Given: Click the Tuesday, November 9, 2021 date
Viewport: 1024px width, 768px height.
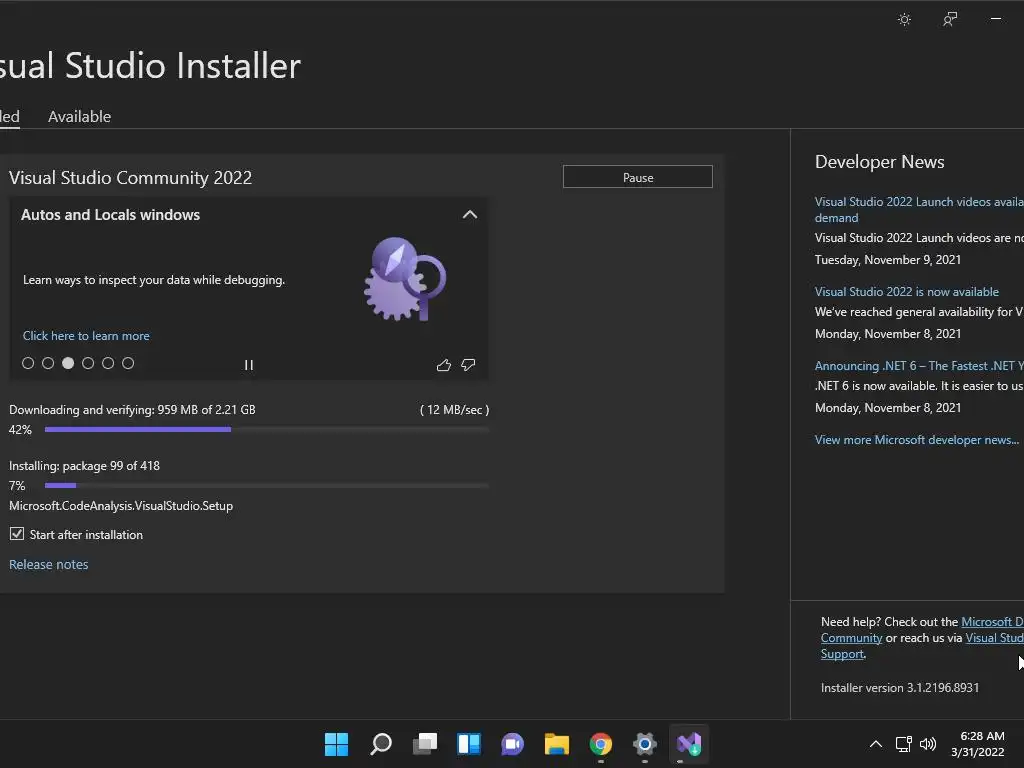Looking at the screenshot, I should pyautogui.click(x=888, y=260).
